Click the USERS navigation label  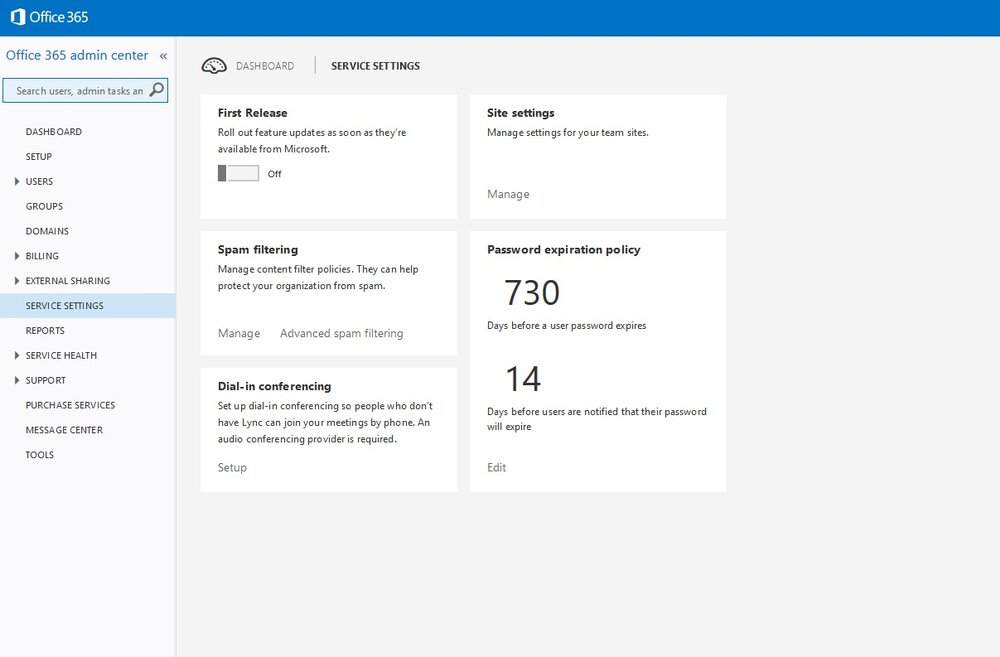39,182
